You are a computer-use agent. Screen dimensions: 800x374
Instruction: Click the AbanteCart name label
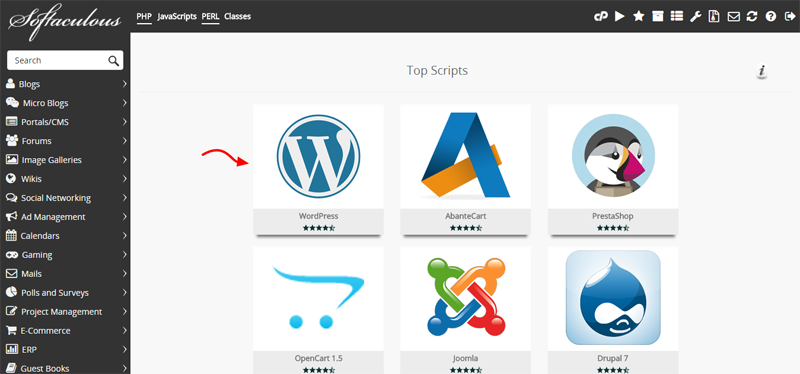point(465,216)
